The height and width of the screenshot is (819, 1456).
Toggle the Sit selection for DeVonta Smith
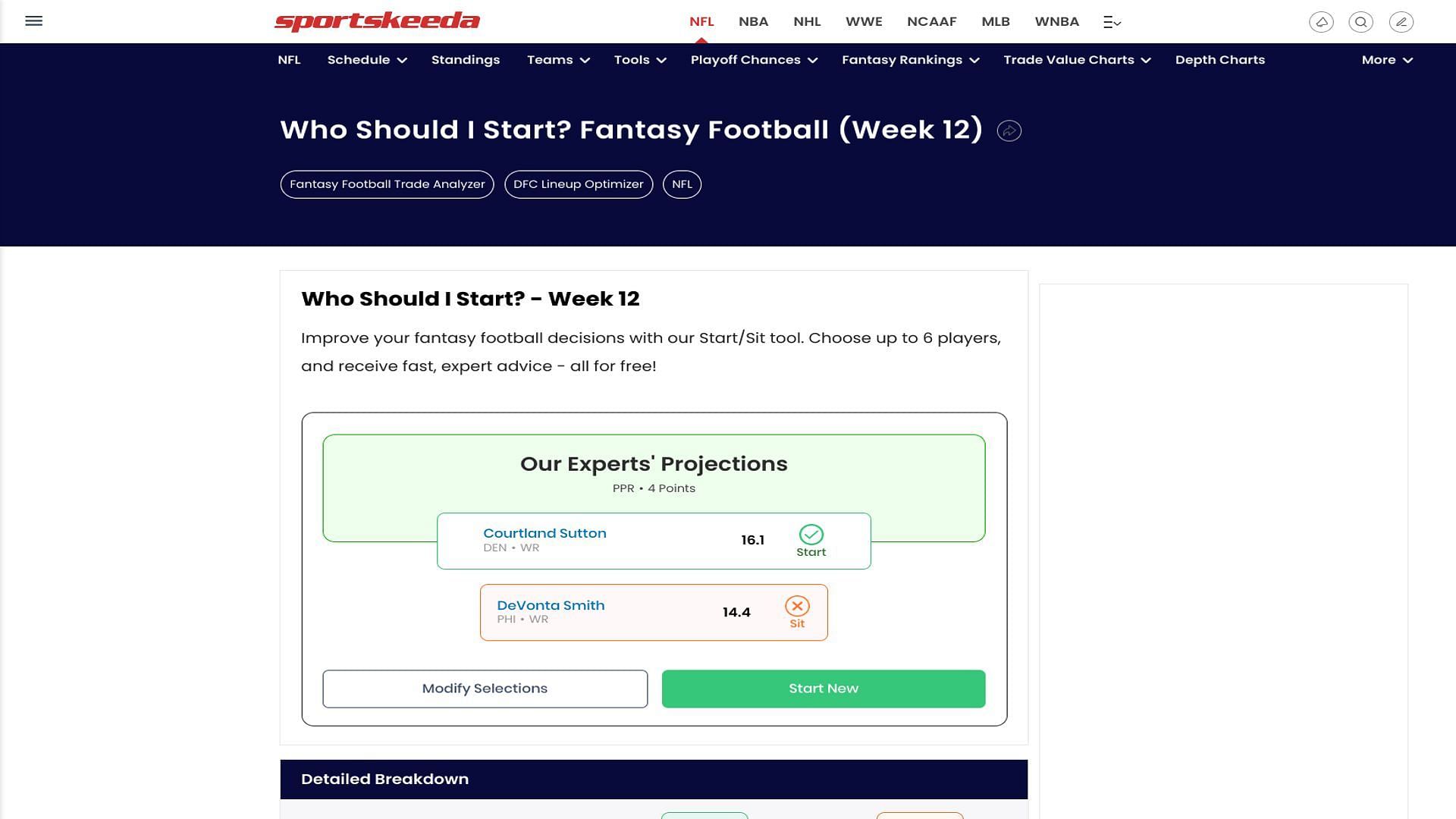pos(798,611)
